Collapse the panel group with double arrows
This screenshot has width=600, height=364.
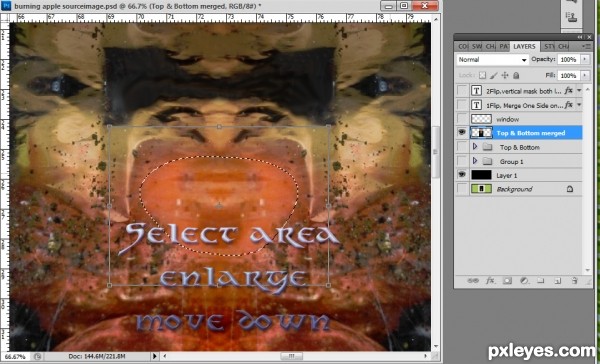580,37
